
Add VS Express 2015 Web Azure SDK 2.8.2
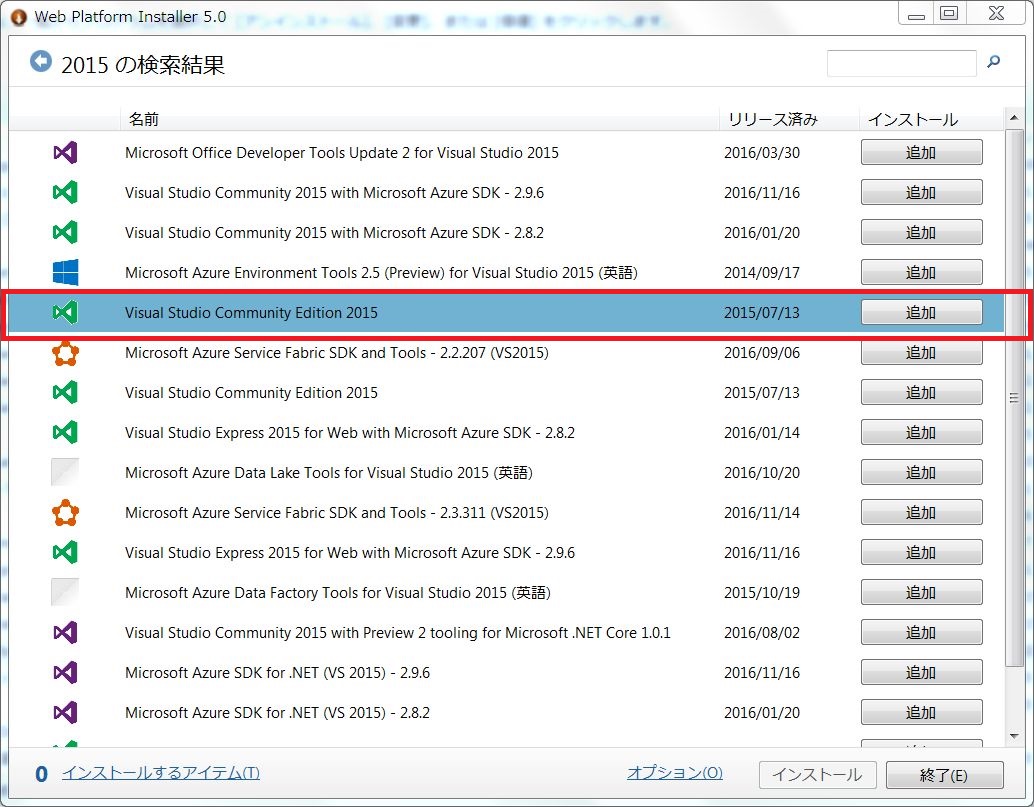(921, 433)
